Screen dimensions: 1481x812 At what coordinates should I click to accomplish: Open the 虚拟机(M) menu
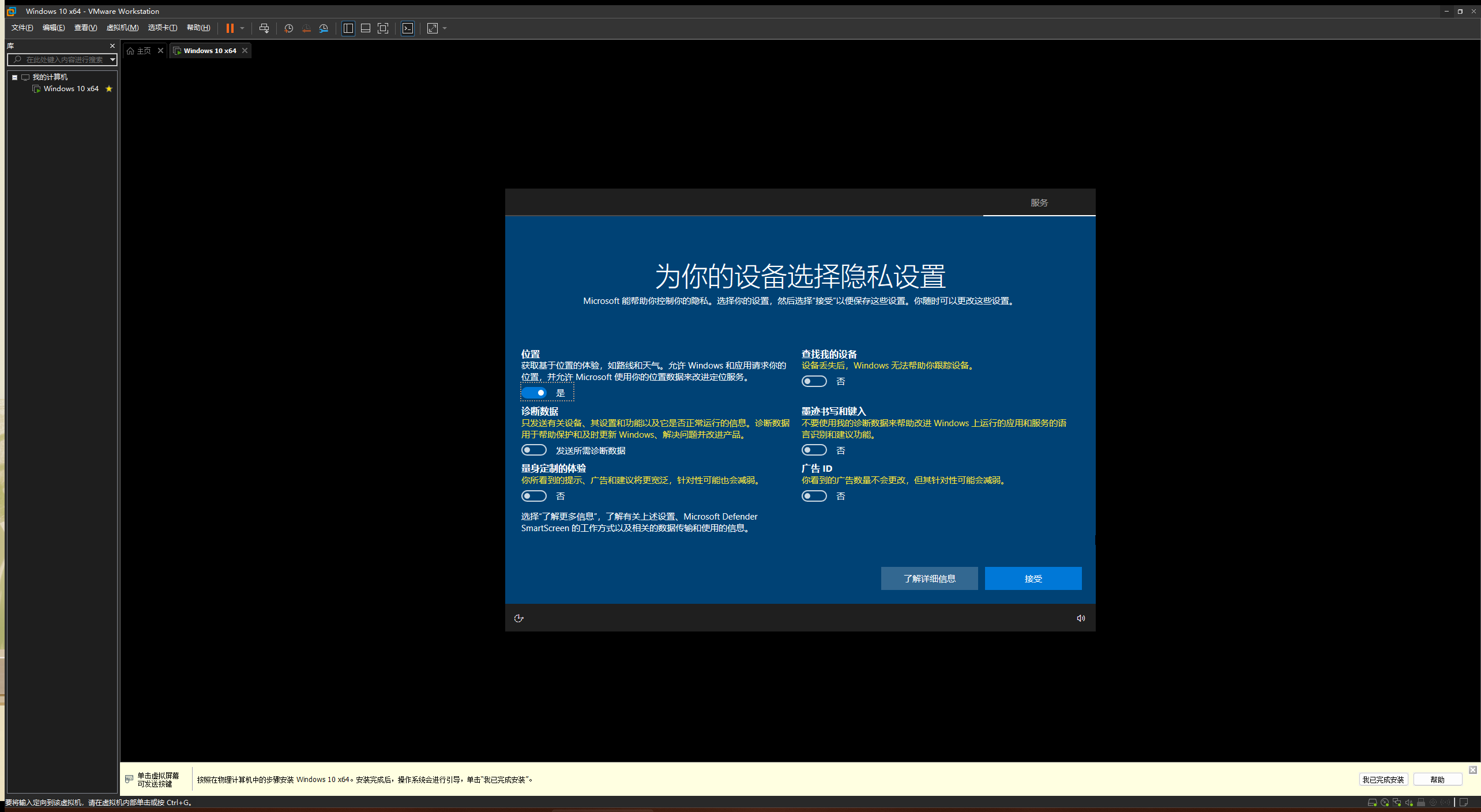tap(123, 27)
